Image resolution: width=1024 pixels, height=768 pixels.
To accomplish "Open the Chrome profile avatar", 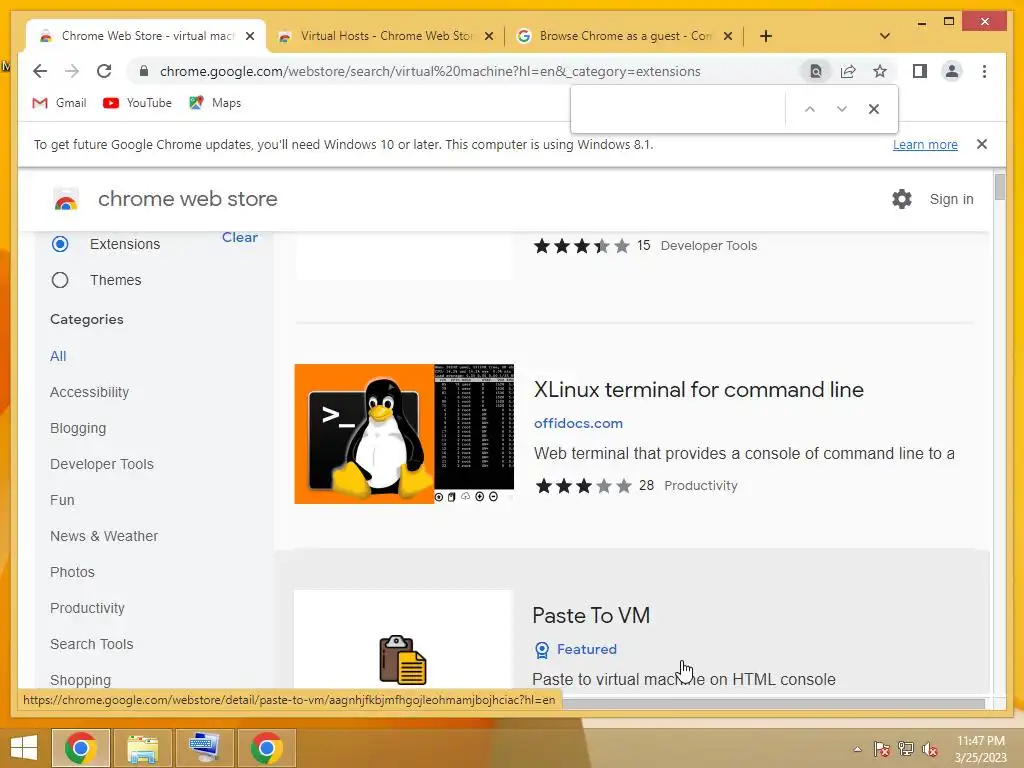I will [952, 71].
